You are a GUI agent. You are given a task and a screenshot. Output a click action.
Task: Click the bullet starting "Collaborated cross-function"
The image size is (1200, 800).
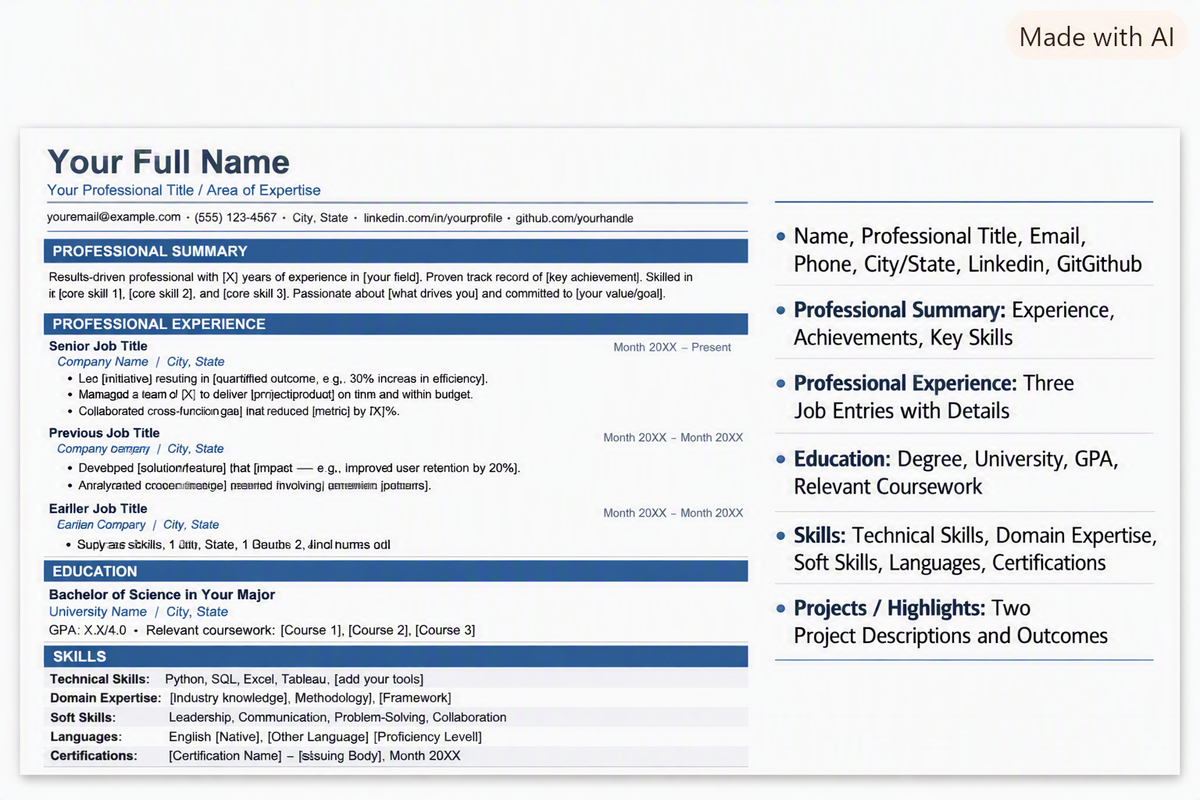pyautogui.click(x=238, y=411)
